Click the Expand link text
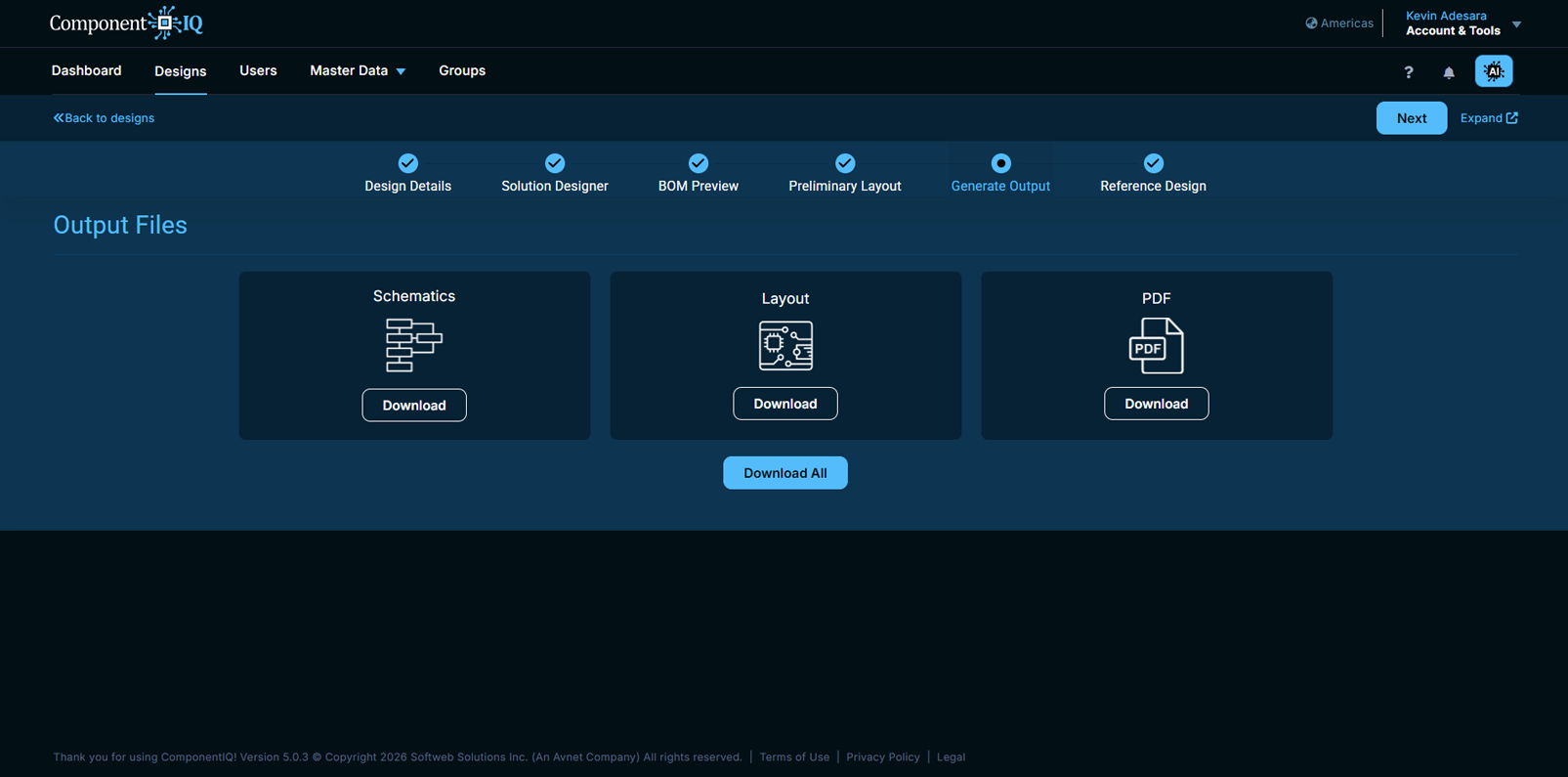 click(1481, 118)
